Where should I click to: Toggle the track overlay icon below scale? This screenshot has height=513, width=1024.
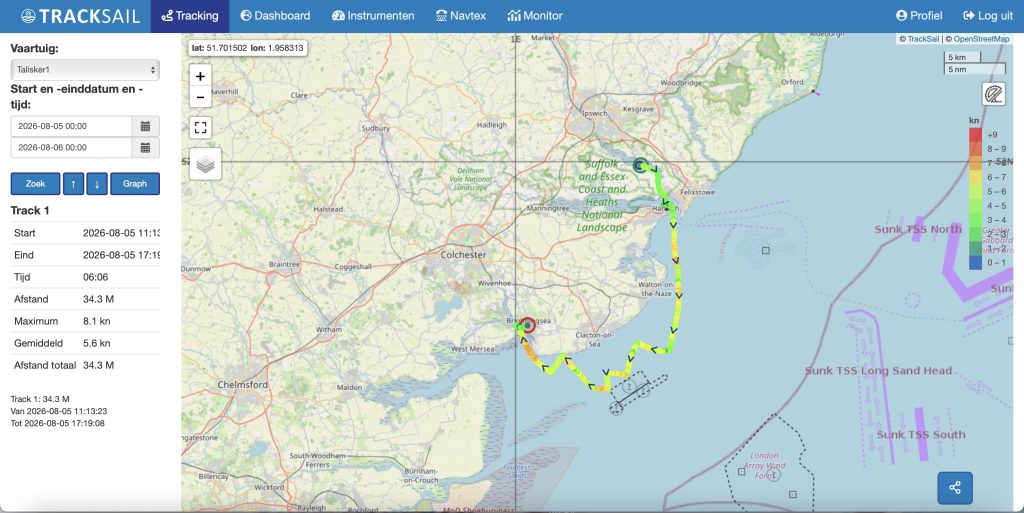click(x=993, y=94)
